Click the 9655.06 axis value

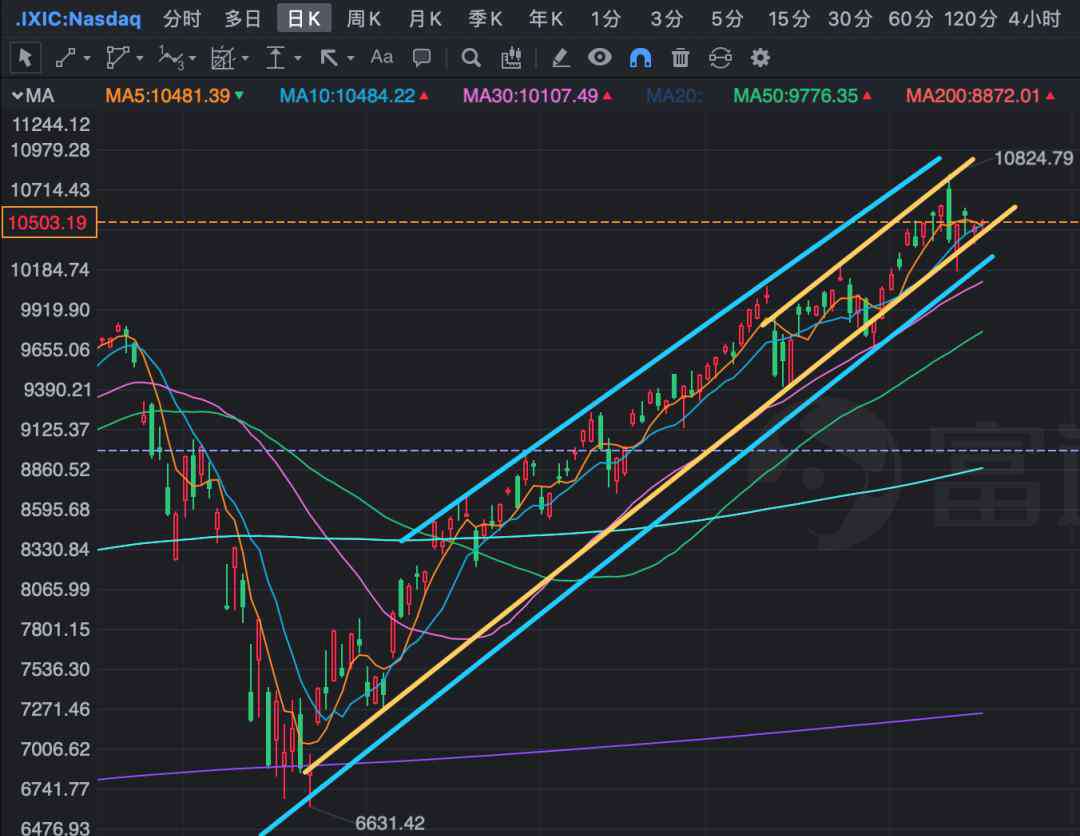pos(55,350)
